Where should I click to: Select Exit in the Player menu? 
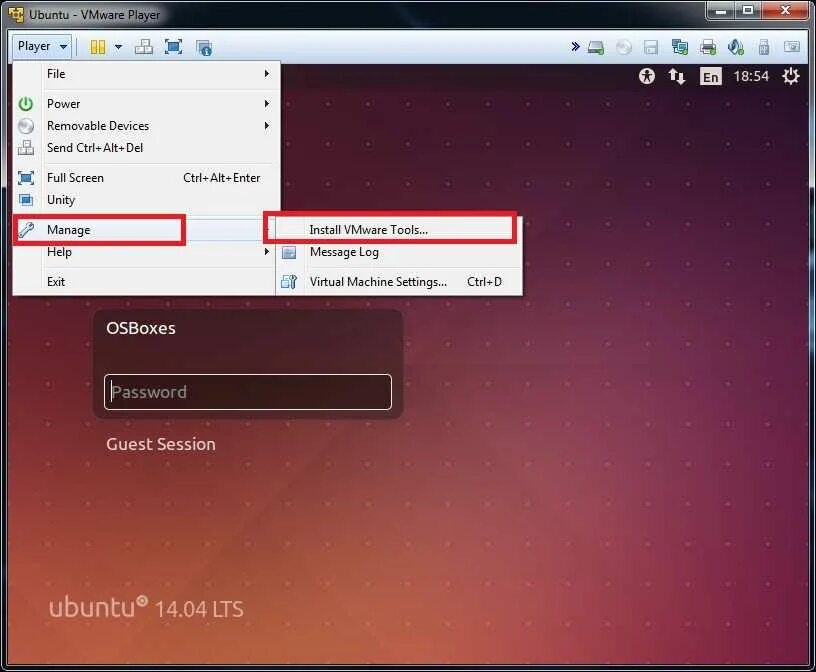pos(146,282)
